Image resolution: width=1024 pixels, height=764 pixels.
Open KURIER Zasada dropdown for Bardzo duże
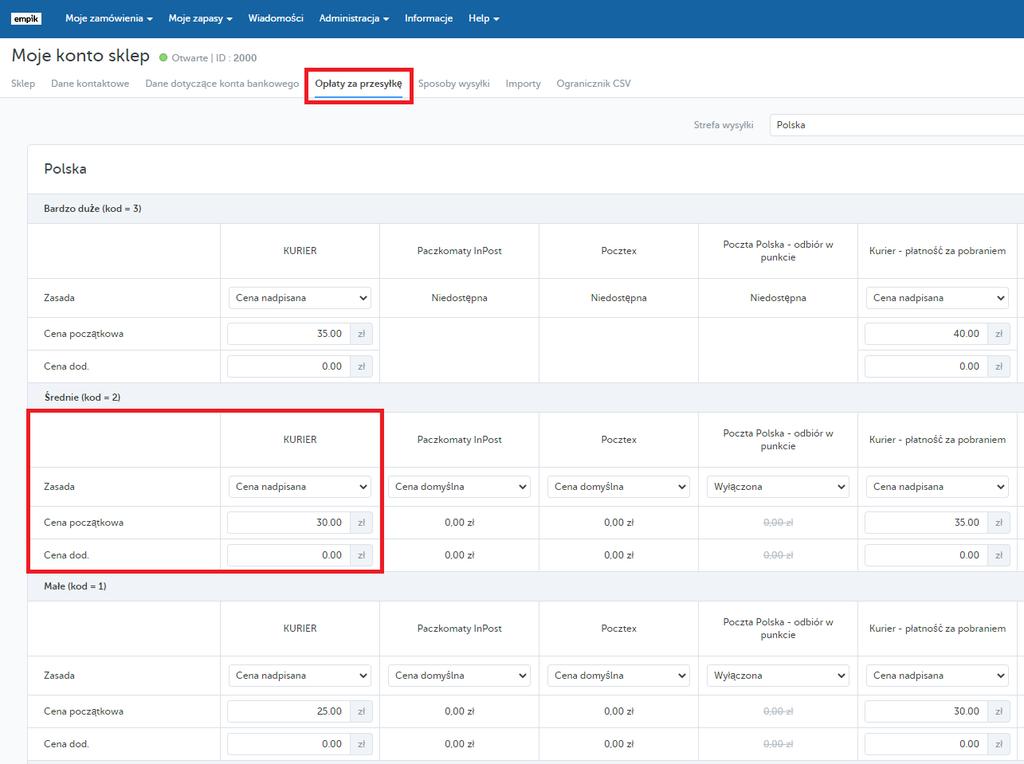pos(300,298)
